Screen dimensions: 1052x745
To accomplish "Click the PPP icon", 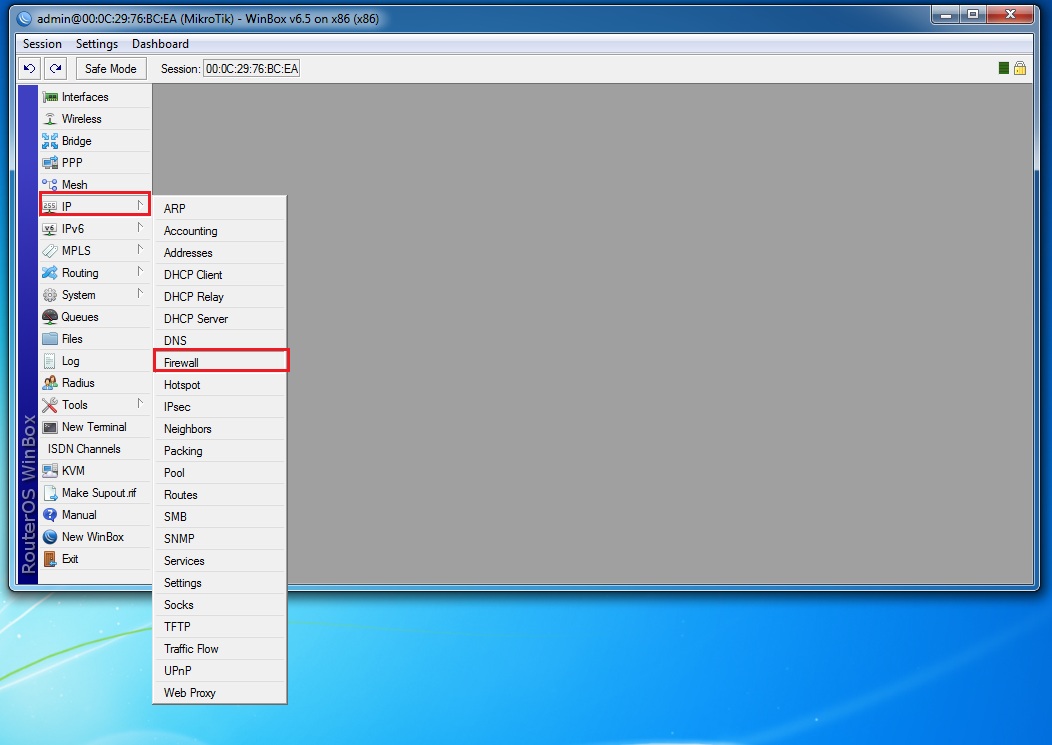I will point(50,162).
